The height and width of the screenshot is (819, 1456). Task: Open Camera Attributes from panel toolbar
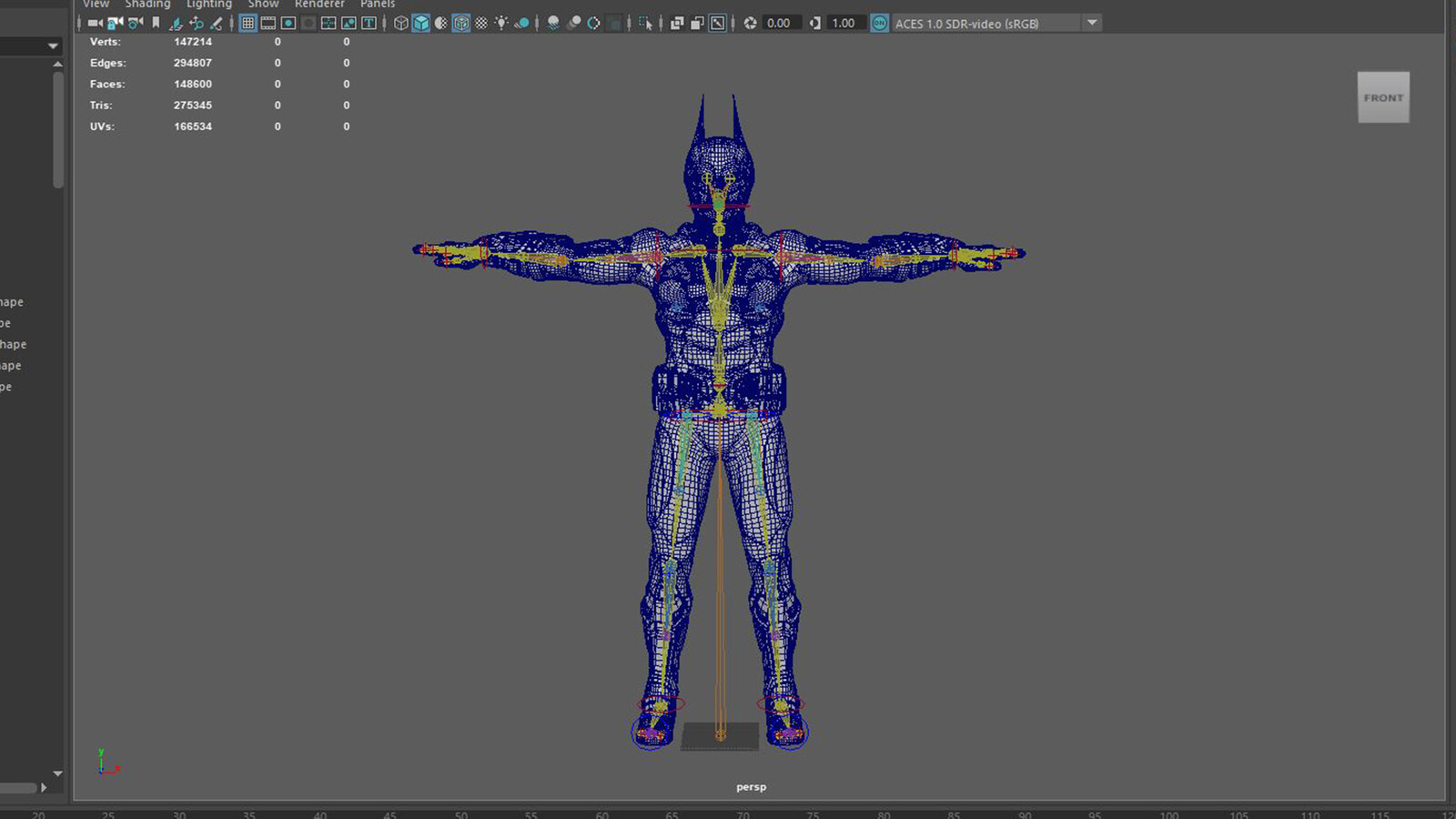136,24
